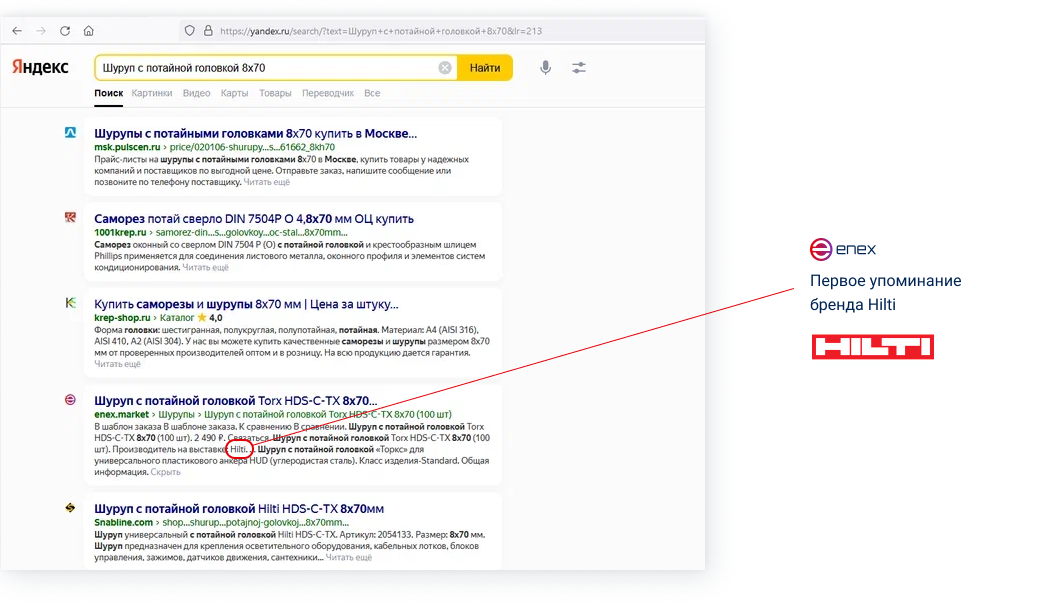The height and width of the screenshot is (603, 1064).
Task: Click the 1001krep.ru result favicon
Action: [x=71, y=218]
